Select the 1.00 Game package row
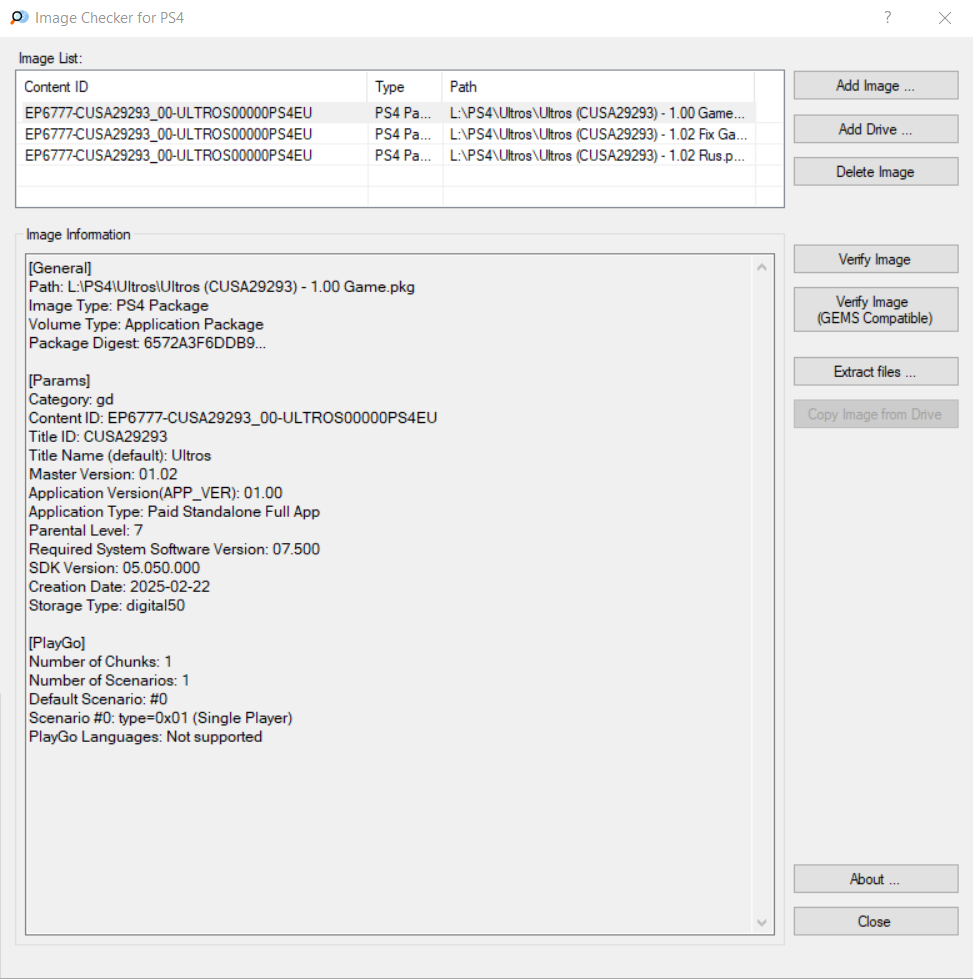 [388, 113]
